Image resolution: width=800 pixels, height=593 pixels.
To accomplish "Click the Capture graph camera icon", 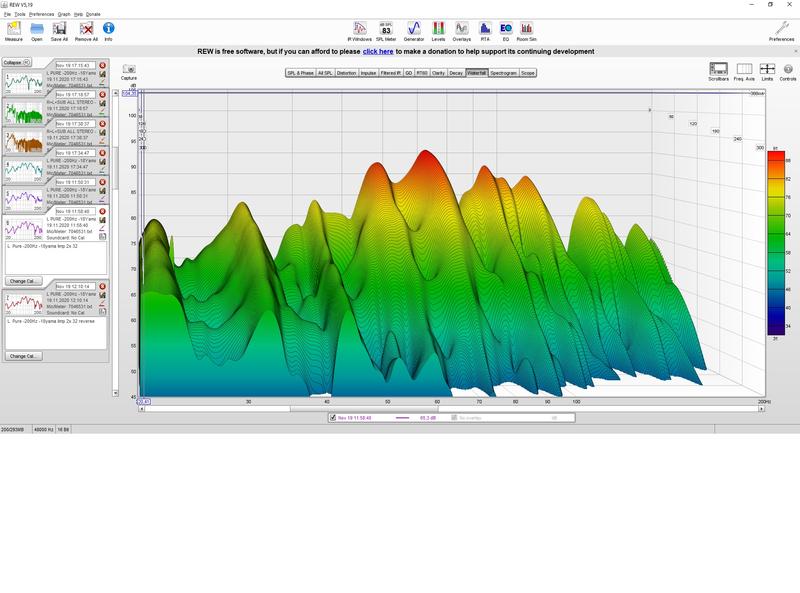I will [129, 72].
